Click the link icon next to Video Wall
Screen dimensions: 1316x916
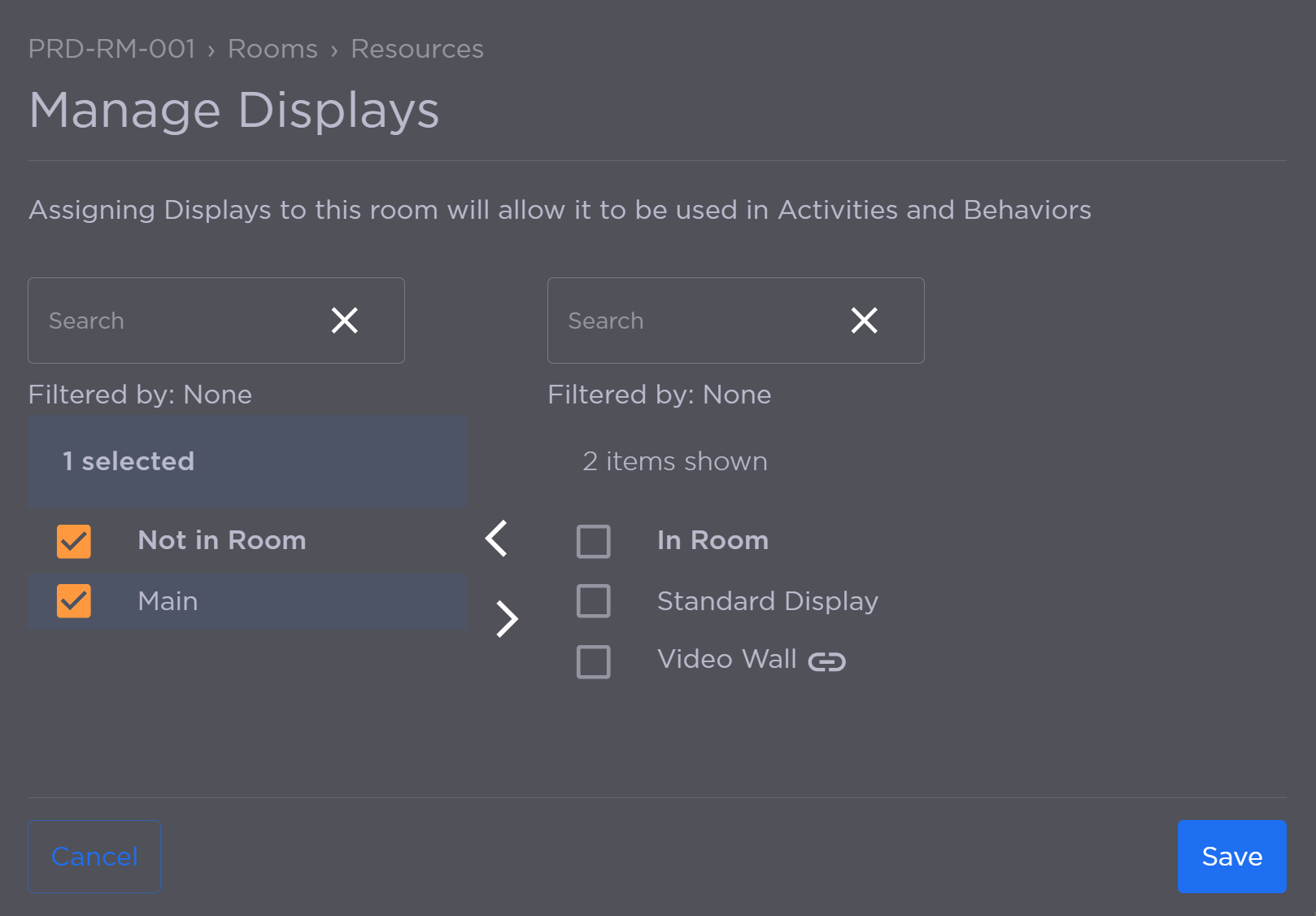point(829,661)
